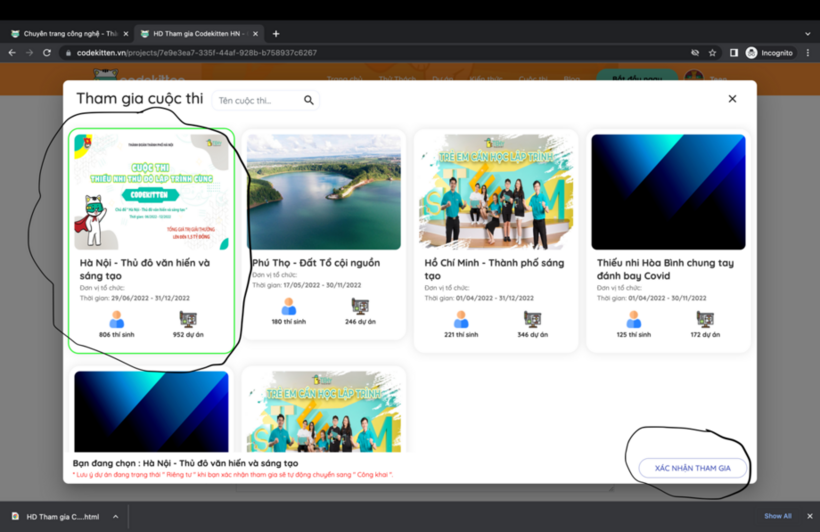Screen dimensions: 820x532
Task: Expand the tab search chevron in tab strip
Action: (x=808, y=34)
